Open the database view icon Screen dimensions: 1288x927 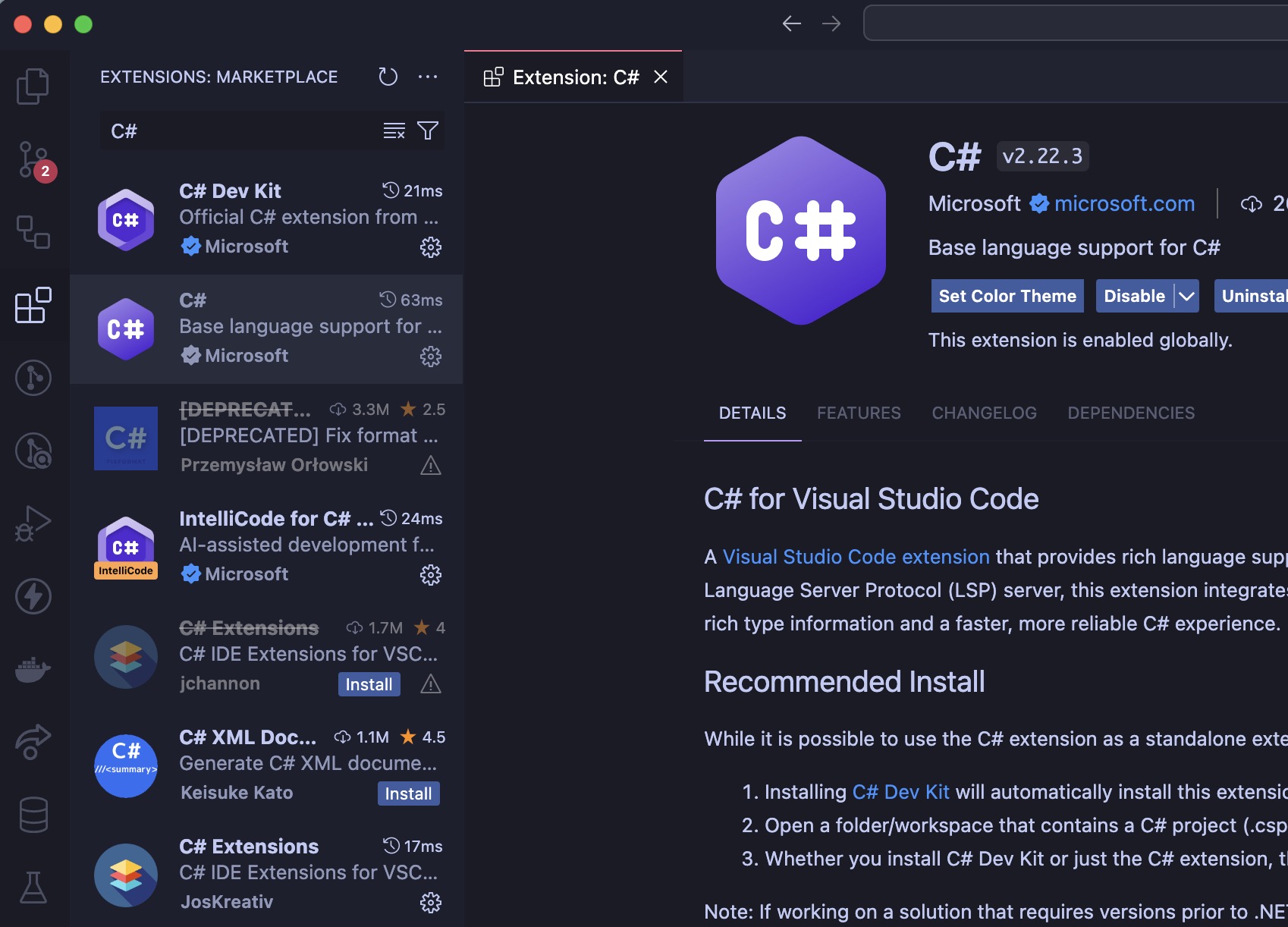(x=33, y=815)
